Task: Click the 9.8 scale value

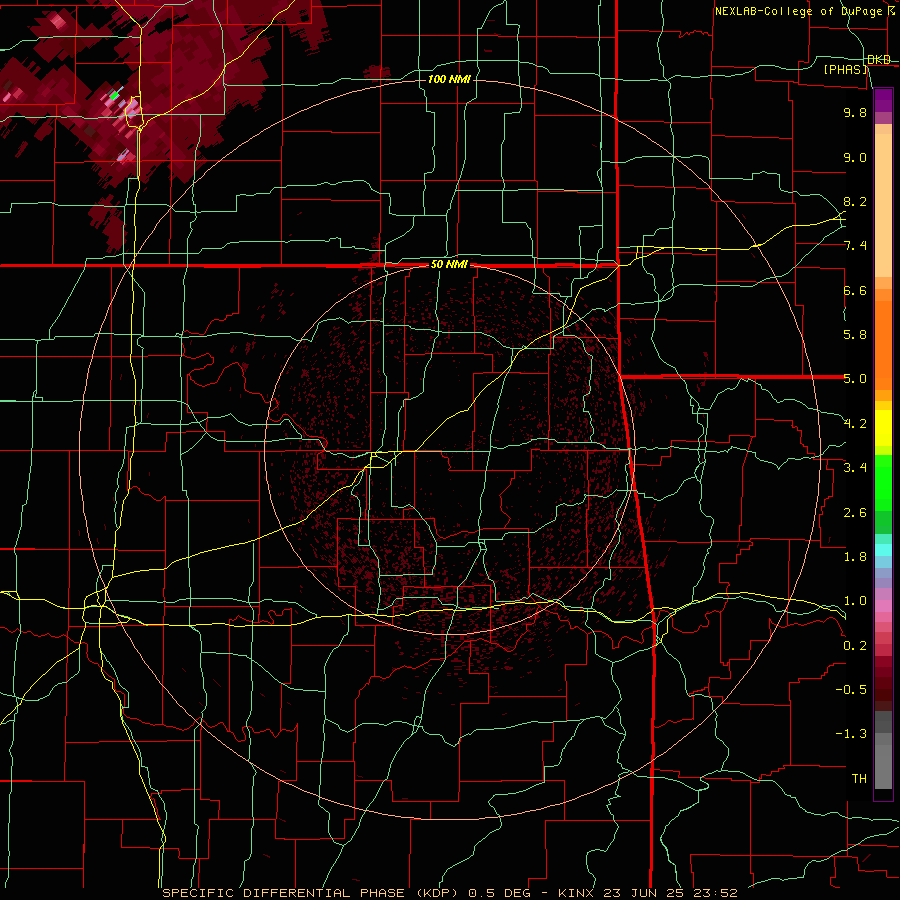Action: tap(855, 112)
